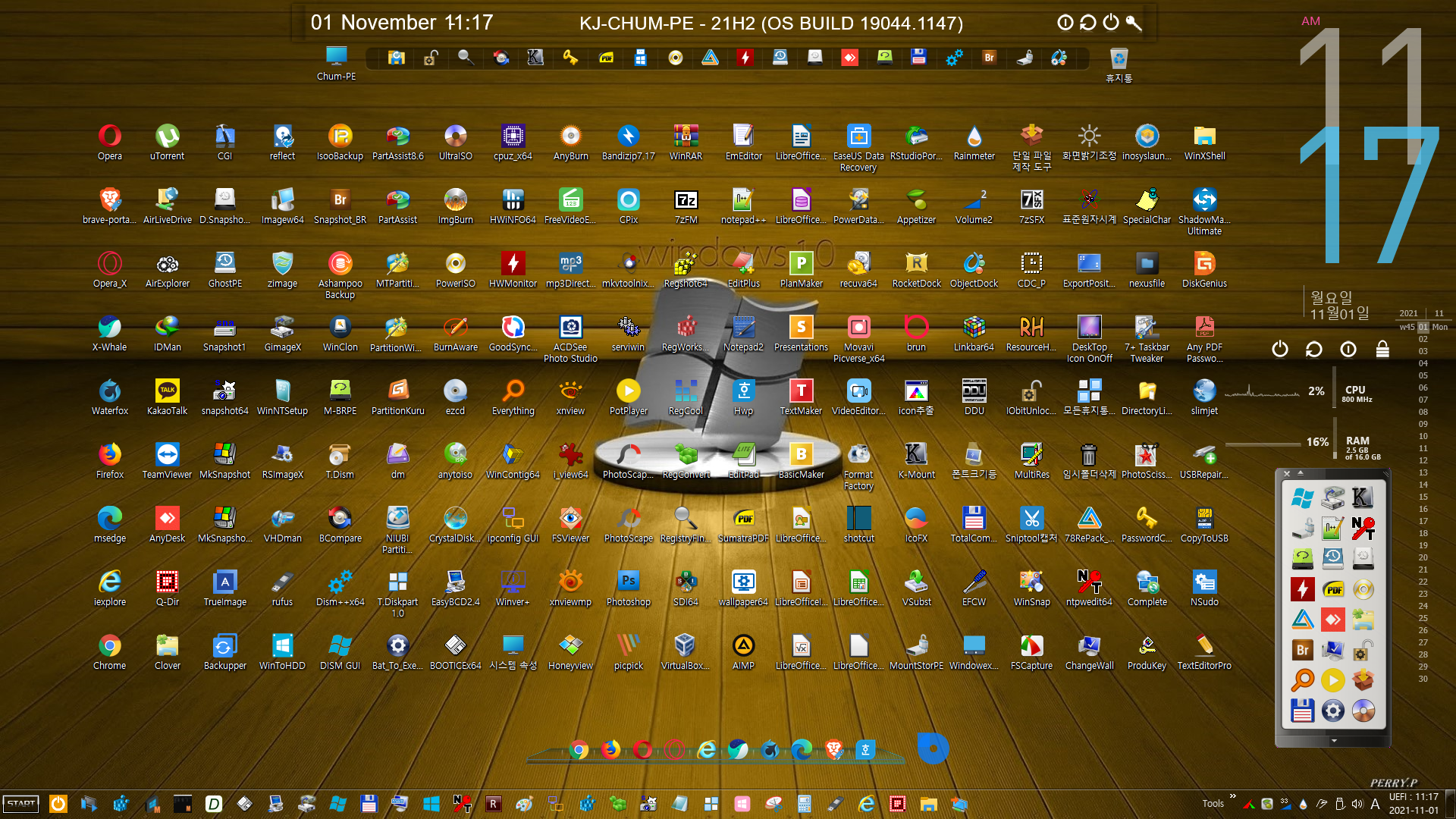The height and width of the screenshot is (819, 1456).
Task: Click the volume icon in the system tray
Action: tap(1357, 805)
